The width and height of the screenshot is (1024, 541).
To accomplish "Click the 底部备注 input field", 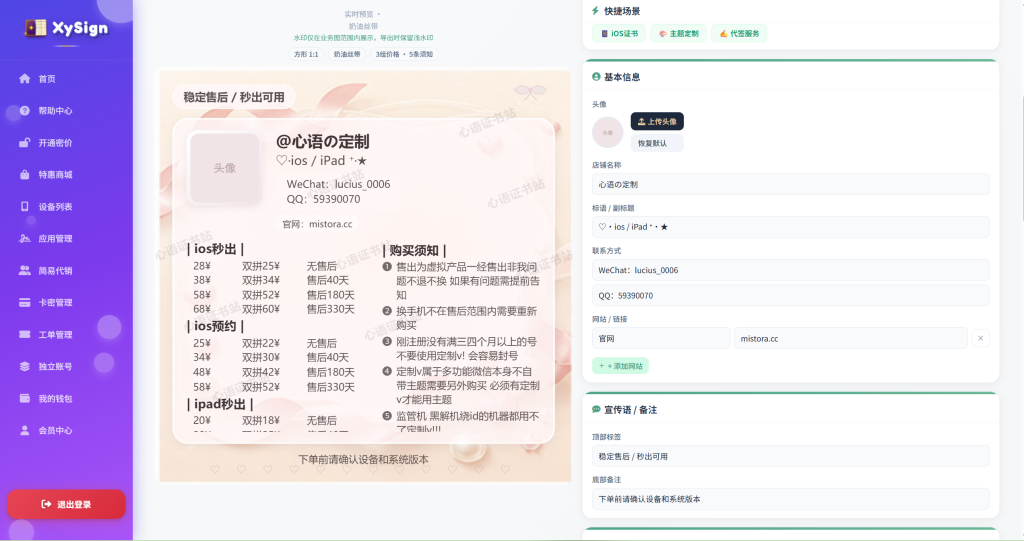I will click(x=790, y=499).
